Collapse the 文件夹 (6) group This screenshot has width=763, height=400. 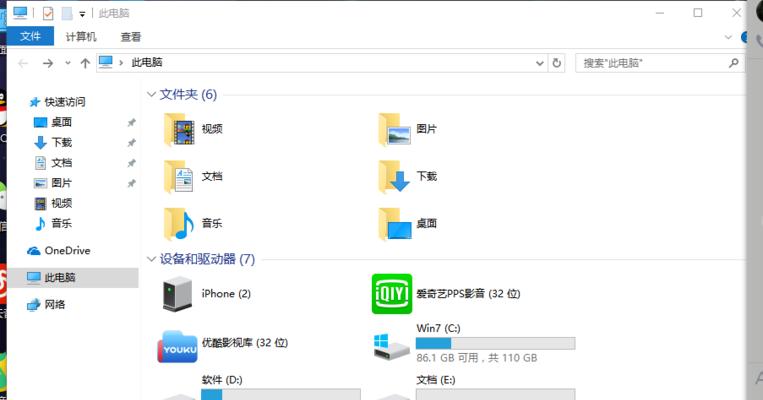pos(151,94)
